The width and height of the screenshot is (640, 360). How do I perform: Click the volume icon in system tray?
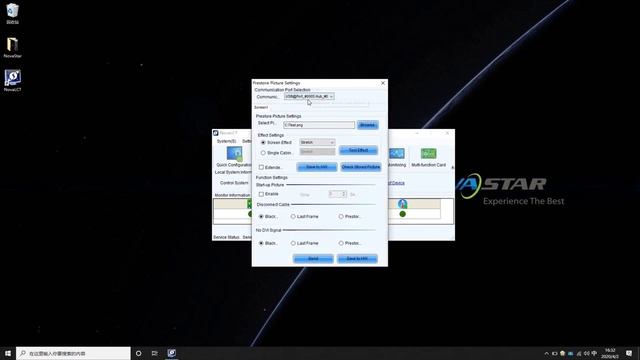586,353
